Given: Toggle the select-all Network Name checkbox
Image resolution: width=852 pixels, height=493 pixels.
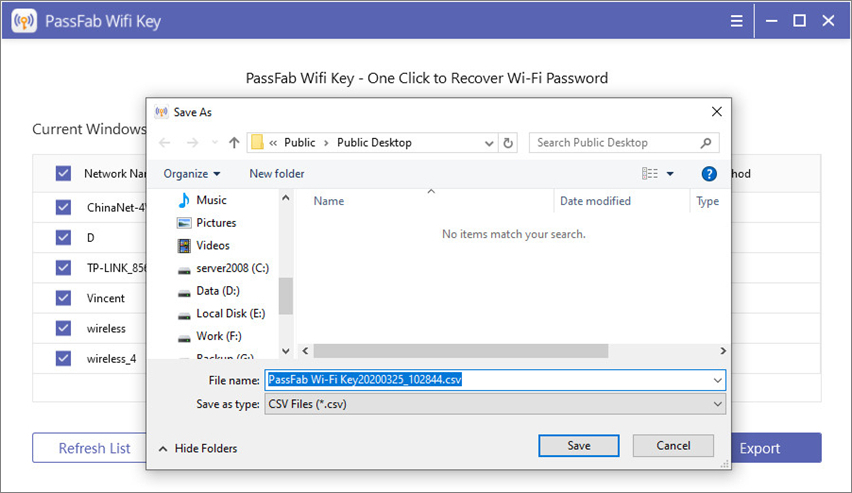Looking at the screenshot, I should (64, 173).
